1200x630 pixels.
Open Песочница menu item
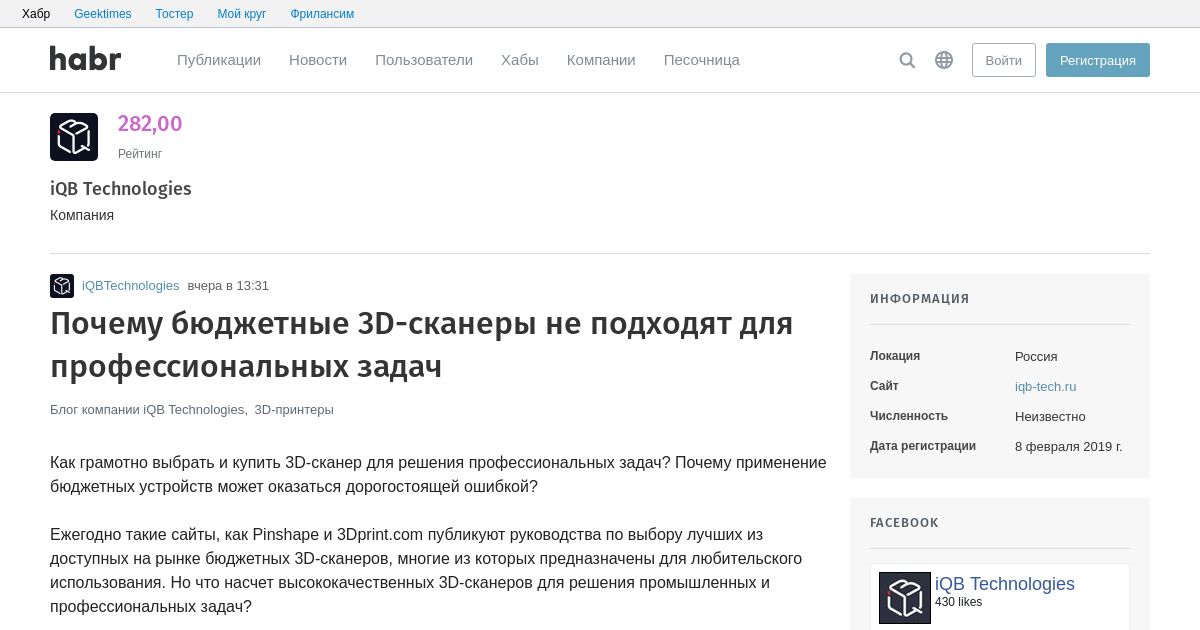(702, 60)
